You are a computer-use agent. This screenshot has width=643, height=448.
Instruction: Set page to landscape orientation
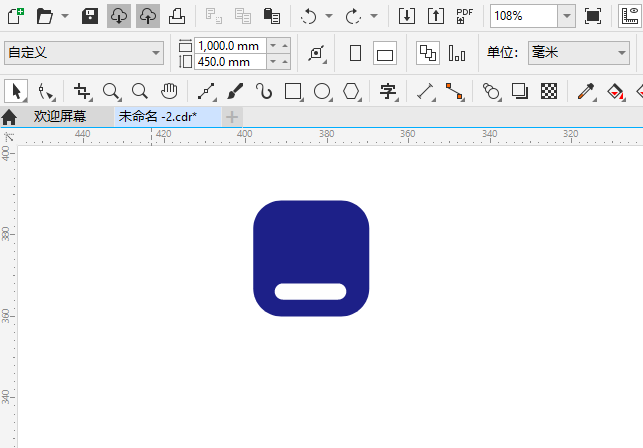(x=385, y=53)
